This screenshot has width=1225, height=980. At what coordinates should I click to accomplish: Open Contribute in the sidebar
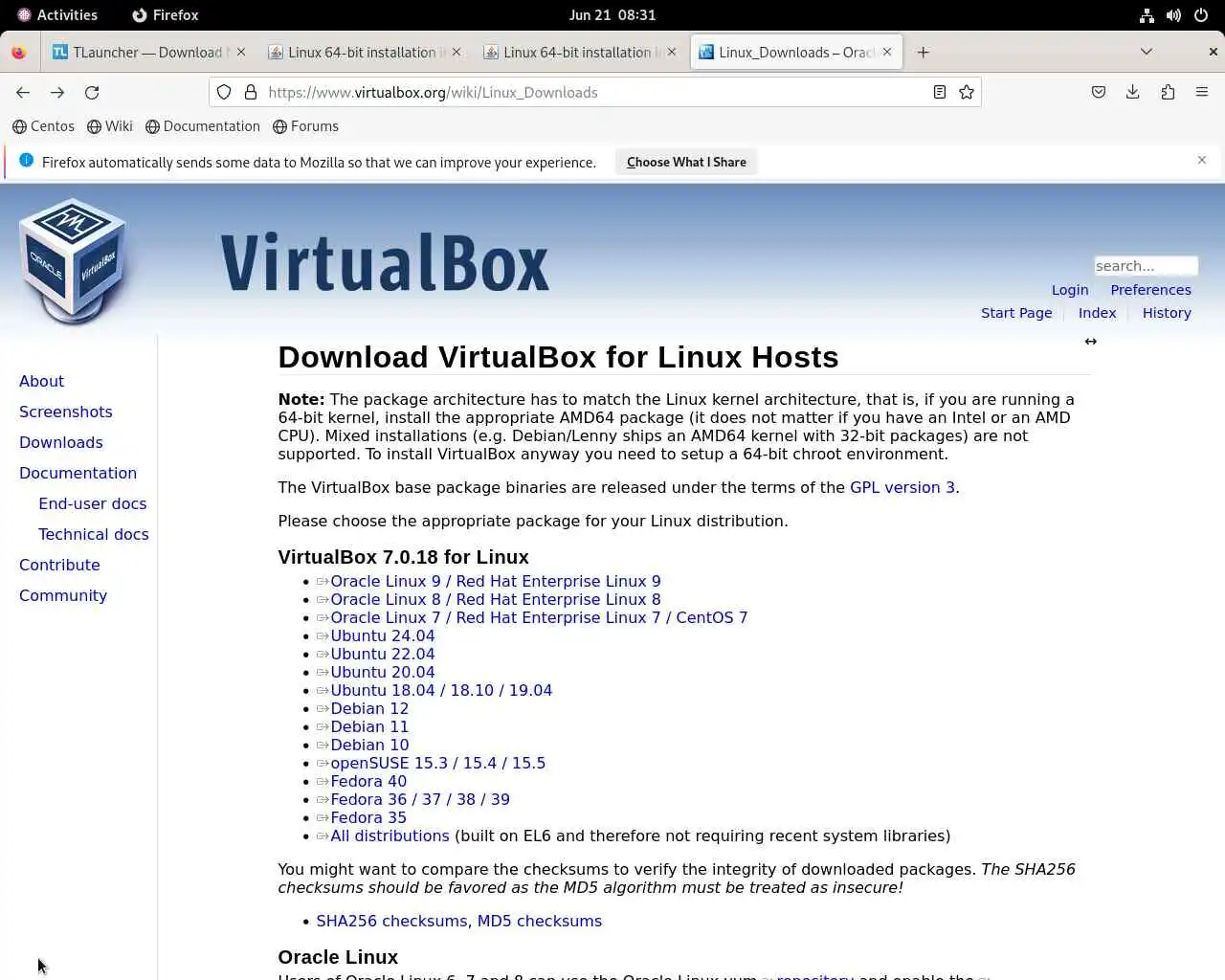pos(59,565)
